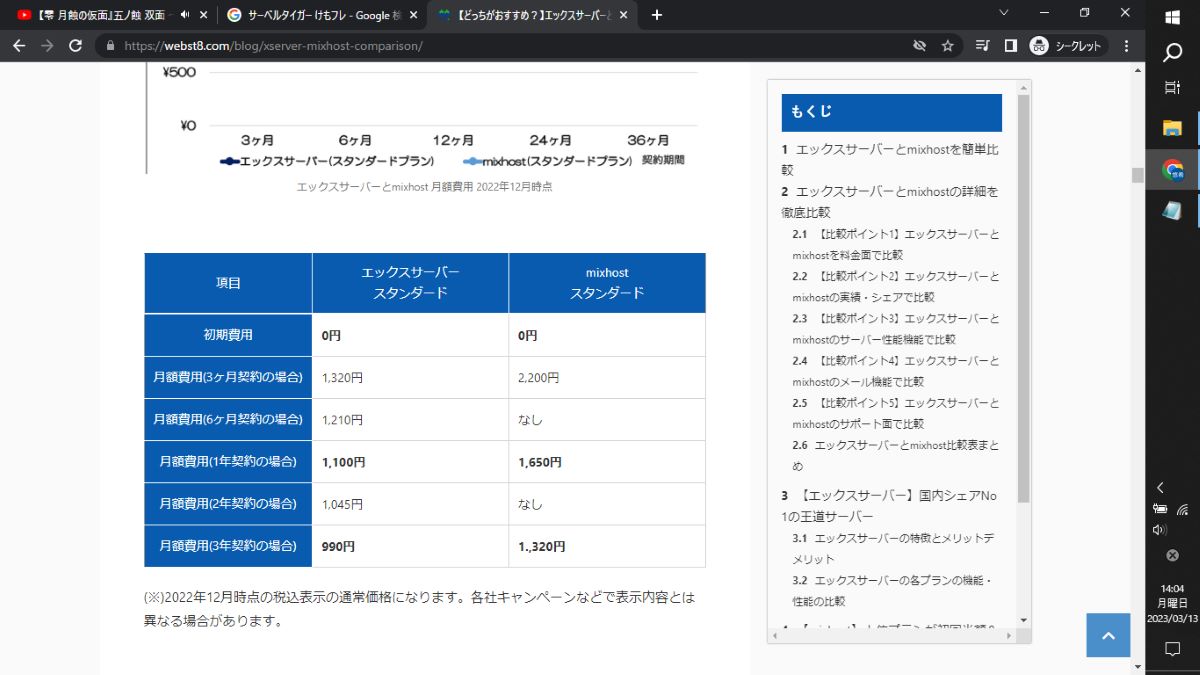1200x675 pixels.
Task: Click the 1,210円 price cell
Action: (410, 420)
